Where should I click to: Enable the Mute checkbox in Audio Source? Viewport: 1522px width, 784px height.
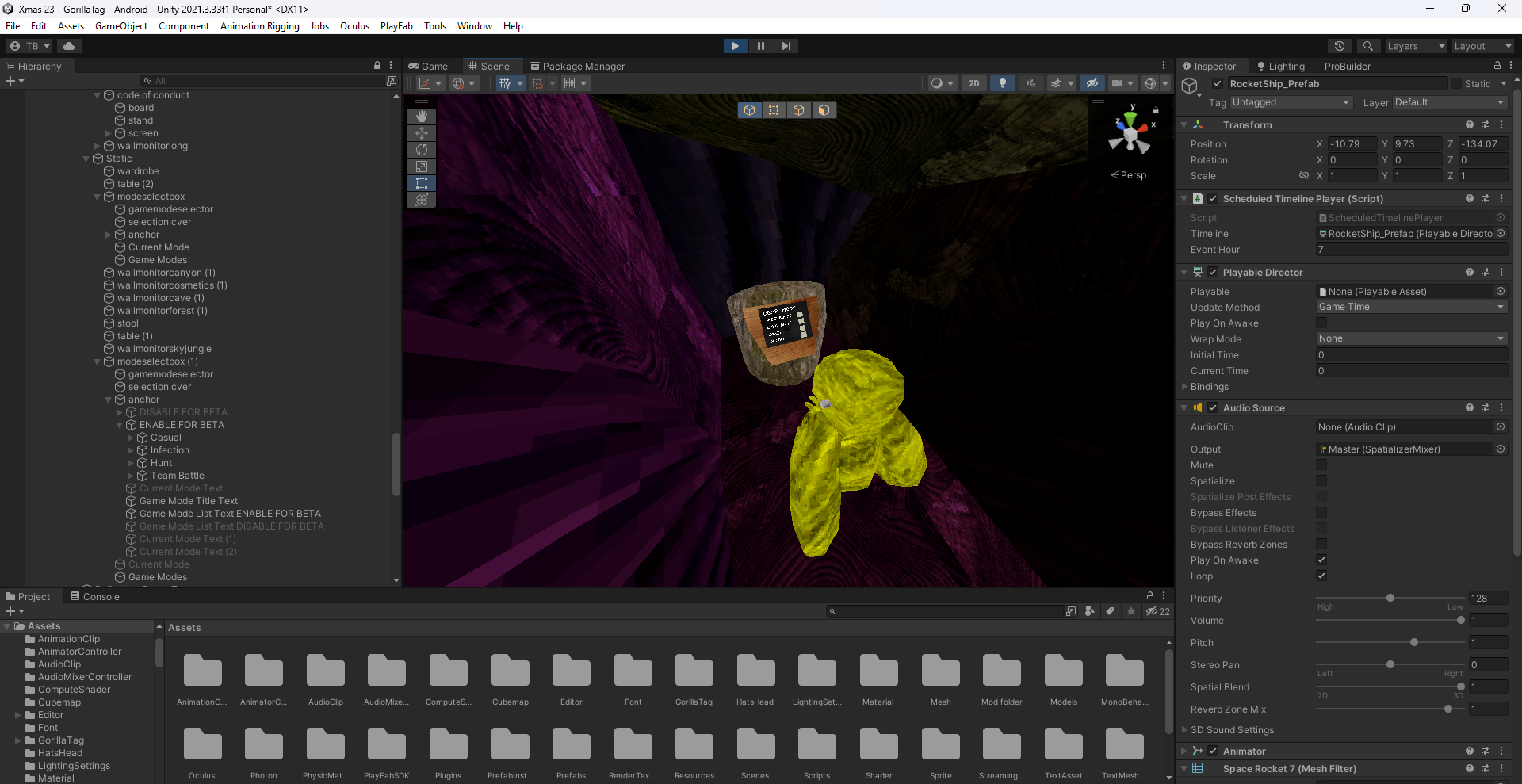click(x=1321, y=465)
